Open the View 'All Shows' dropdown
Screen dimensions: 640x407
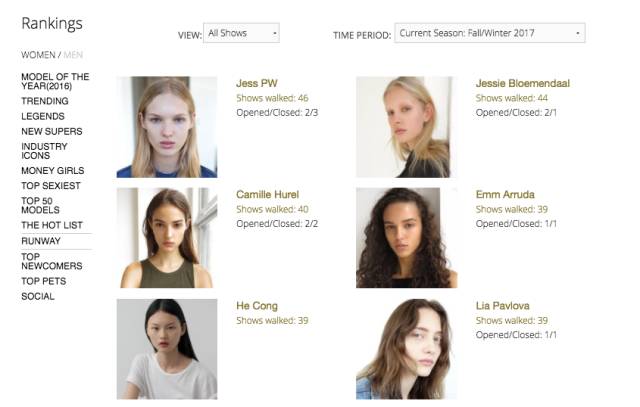241,34
